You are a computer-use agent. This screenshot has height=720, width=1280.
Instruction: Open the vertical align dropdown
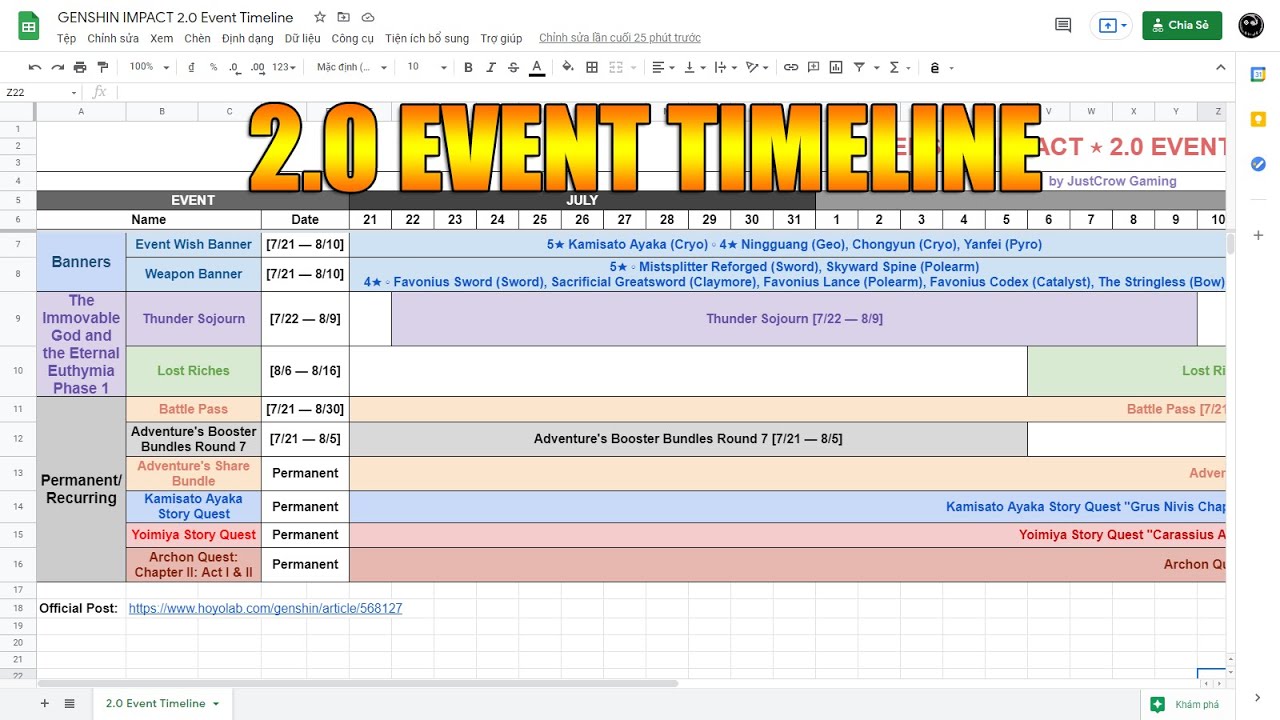[696, 67]
